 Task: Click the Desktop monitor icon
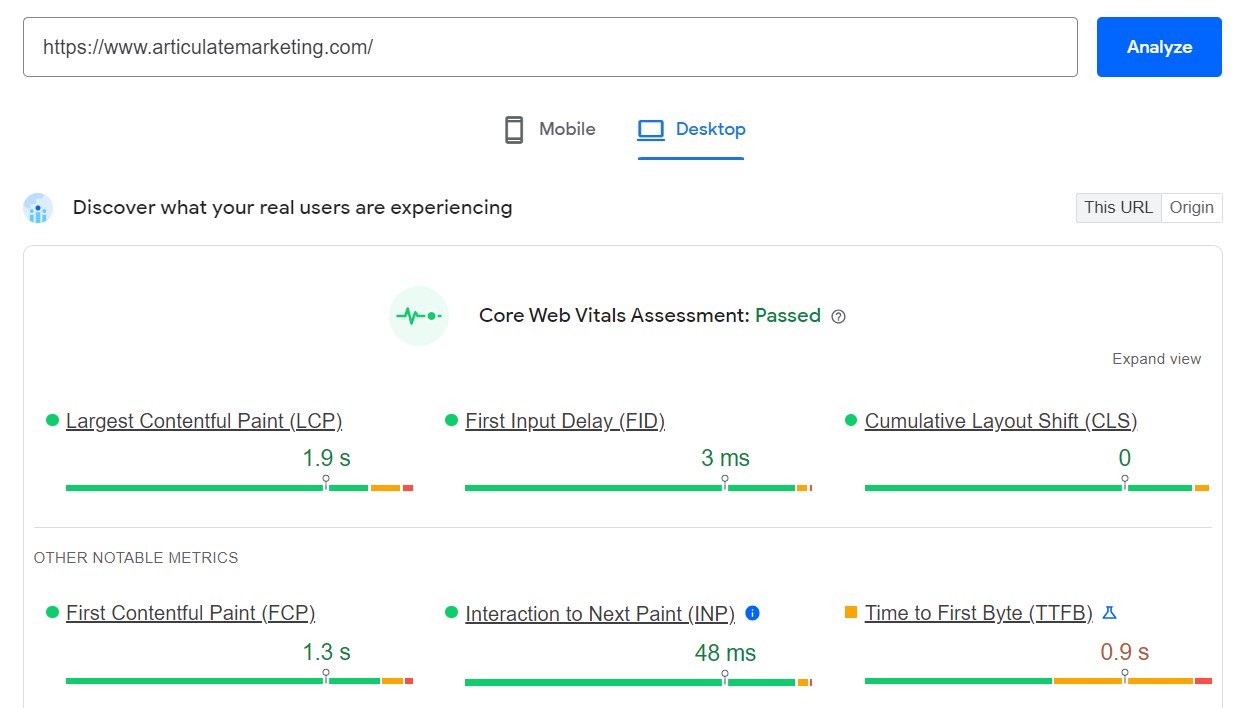point(651,129)
